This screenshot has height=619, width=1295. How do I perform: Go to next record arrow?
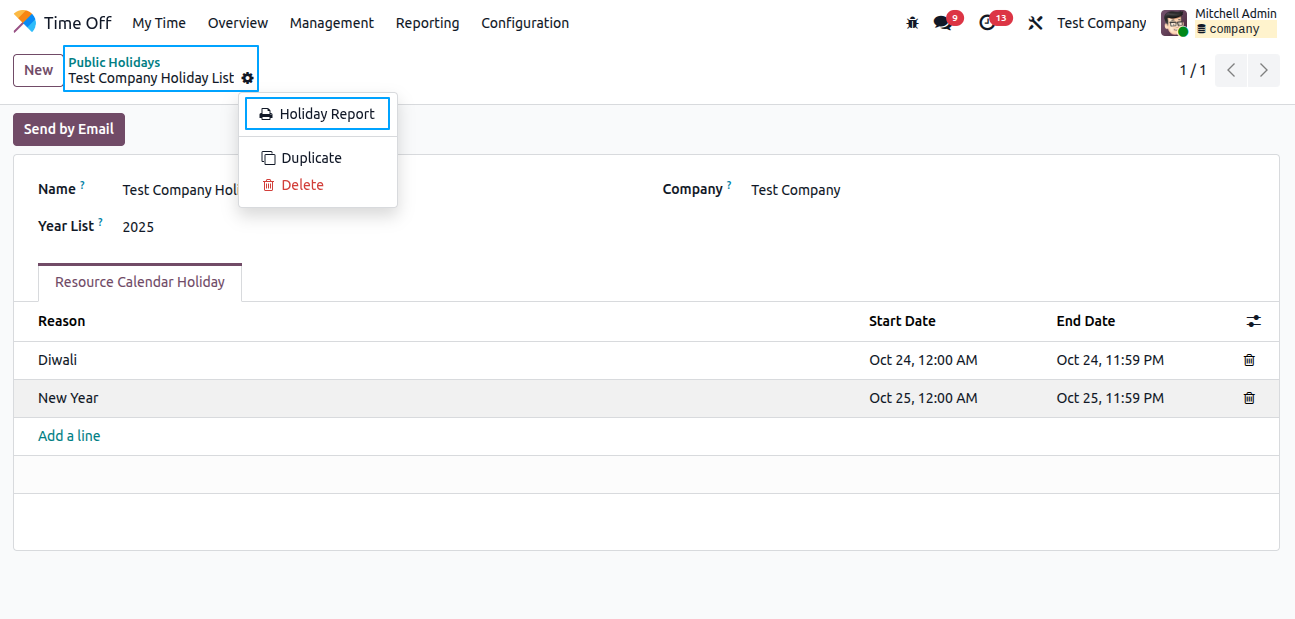click(1264, 70)
